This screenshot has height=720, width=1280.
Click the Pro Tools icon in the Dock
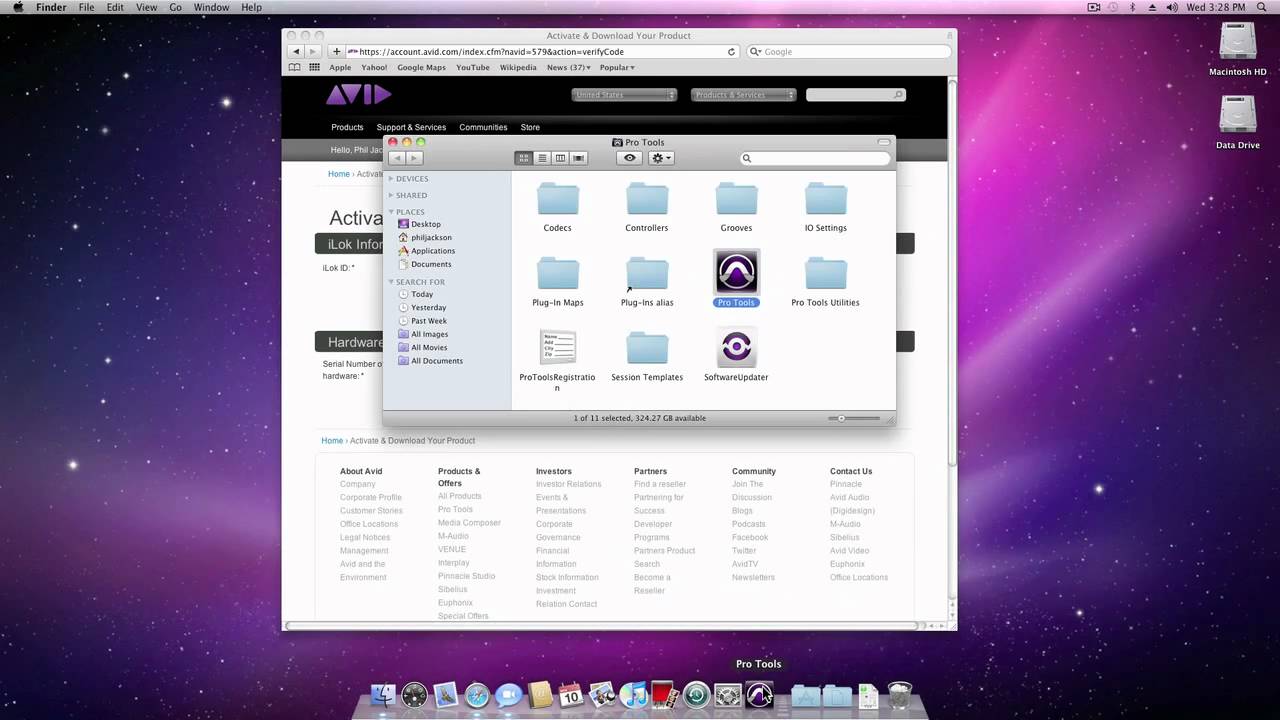click(759, 694)
